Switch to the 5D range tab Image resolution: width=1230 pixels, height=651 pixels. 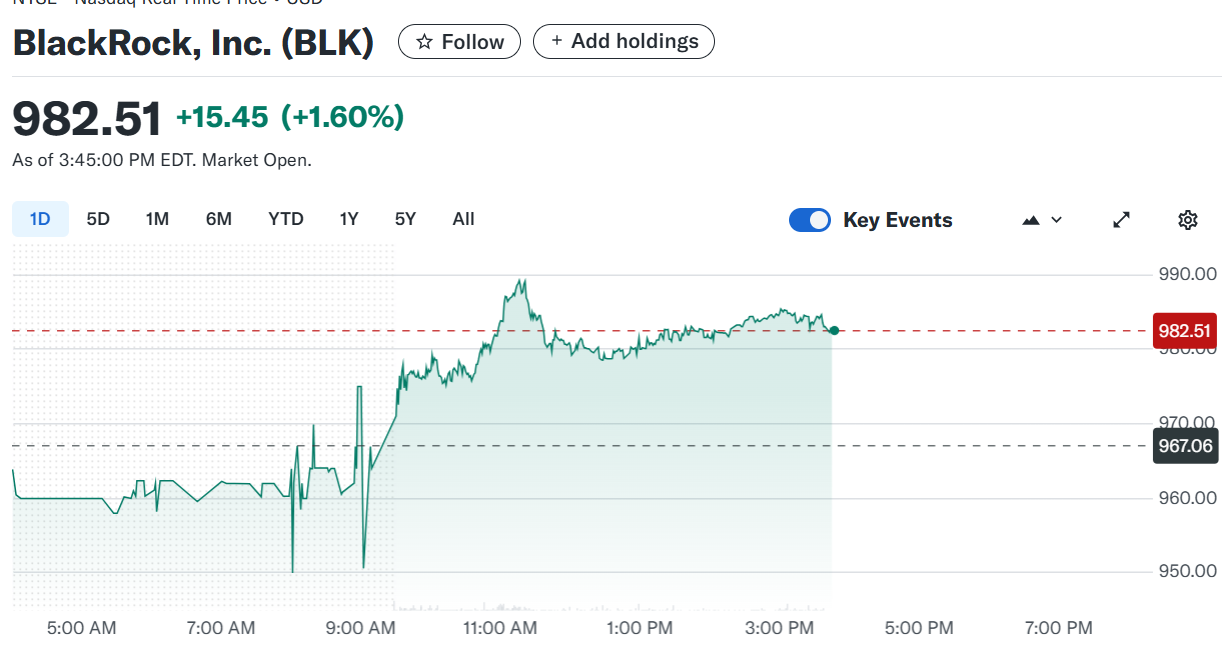[x=98, y=219]
